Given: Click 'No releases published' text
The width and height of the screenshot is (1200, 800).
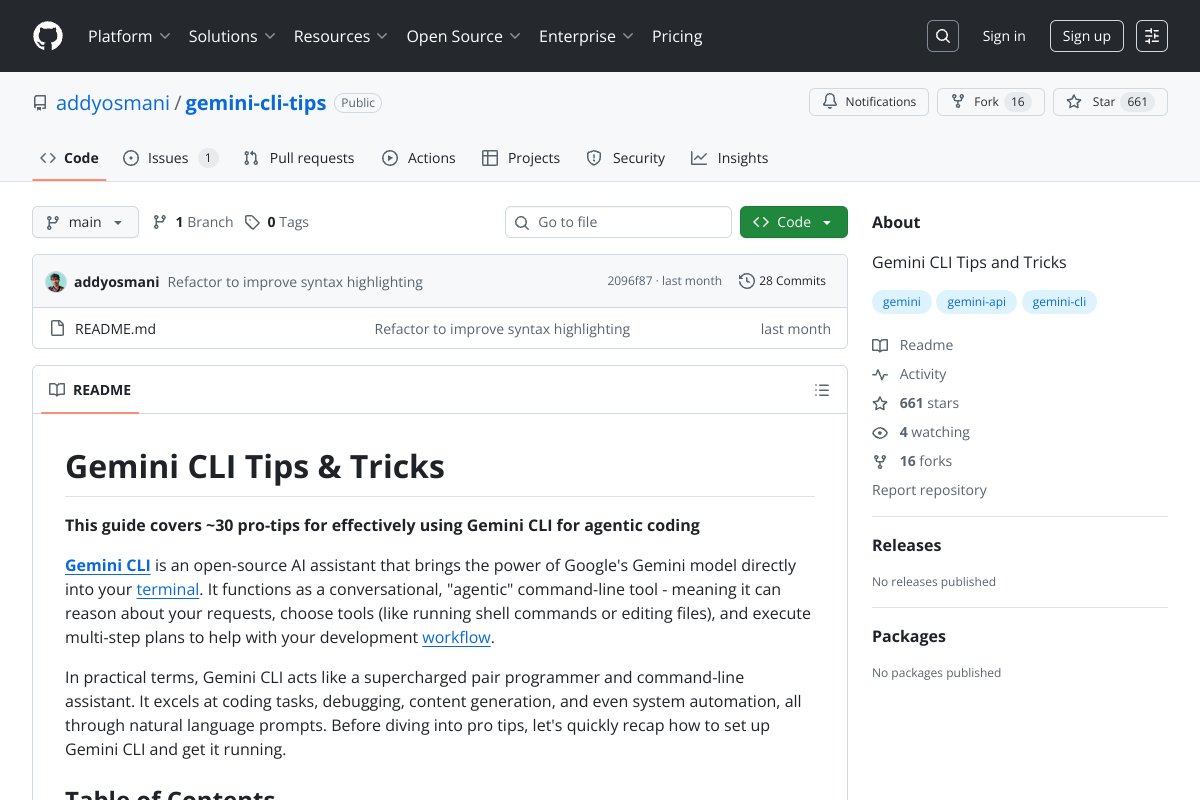Looking at the screenshot, I should pyautogui.click(x=934, y=582).
